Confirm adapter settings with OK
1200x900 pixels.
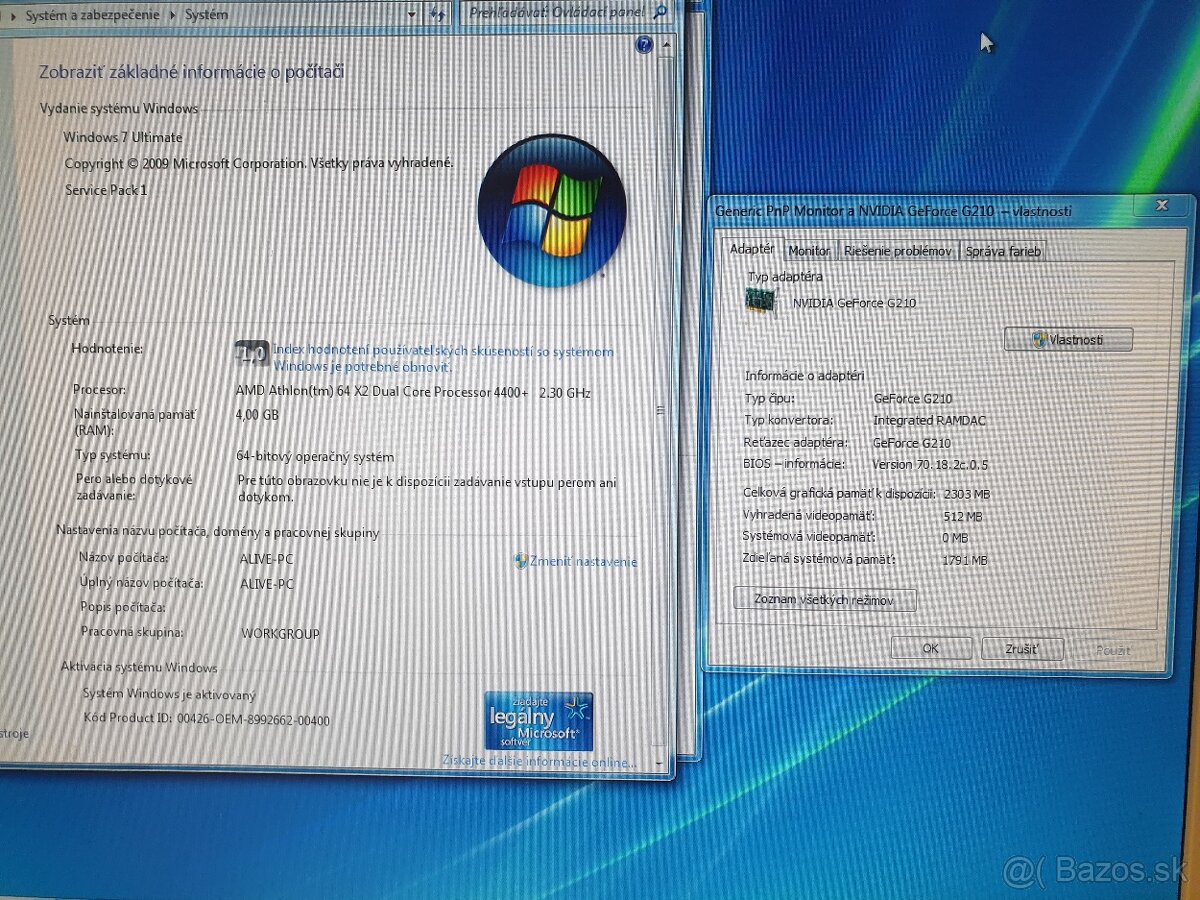pyautogui.click(x=931, y=648)
